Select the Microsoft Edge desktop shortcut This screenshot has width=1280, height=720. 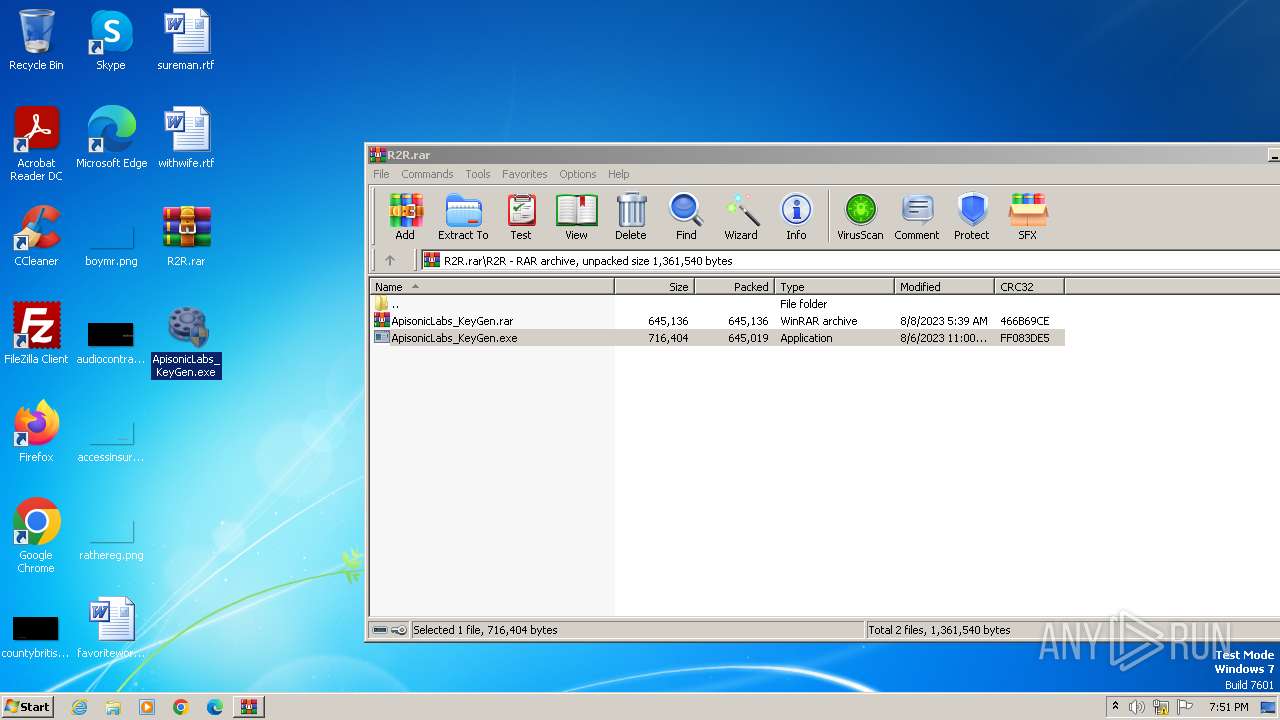[111, 138]
